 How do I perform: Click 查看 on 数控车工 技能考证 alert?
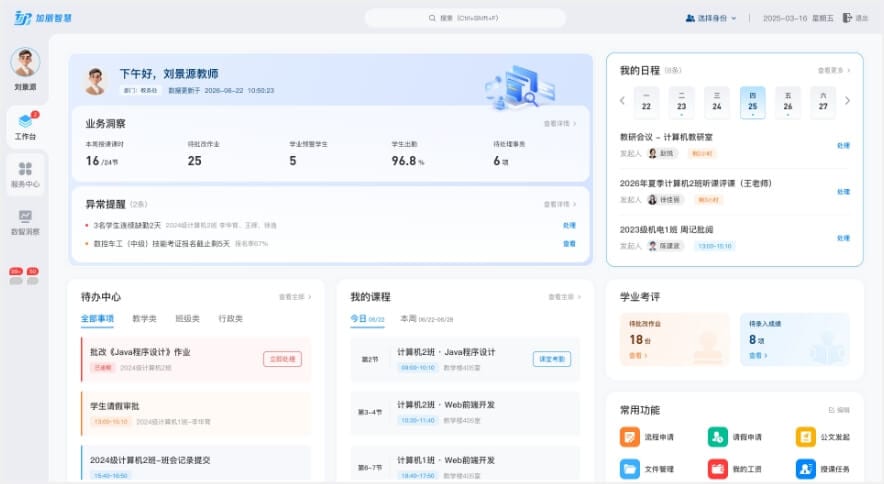pos(569,244)
